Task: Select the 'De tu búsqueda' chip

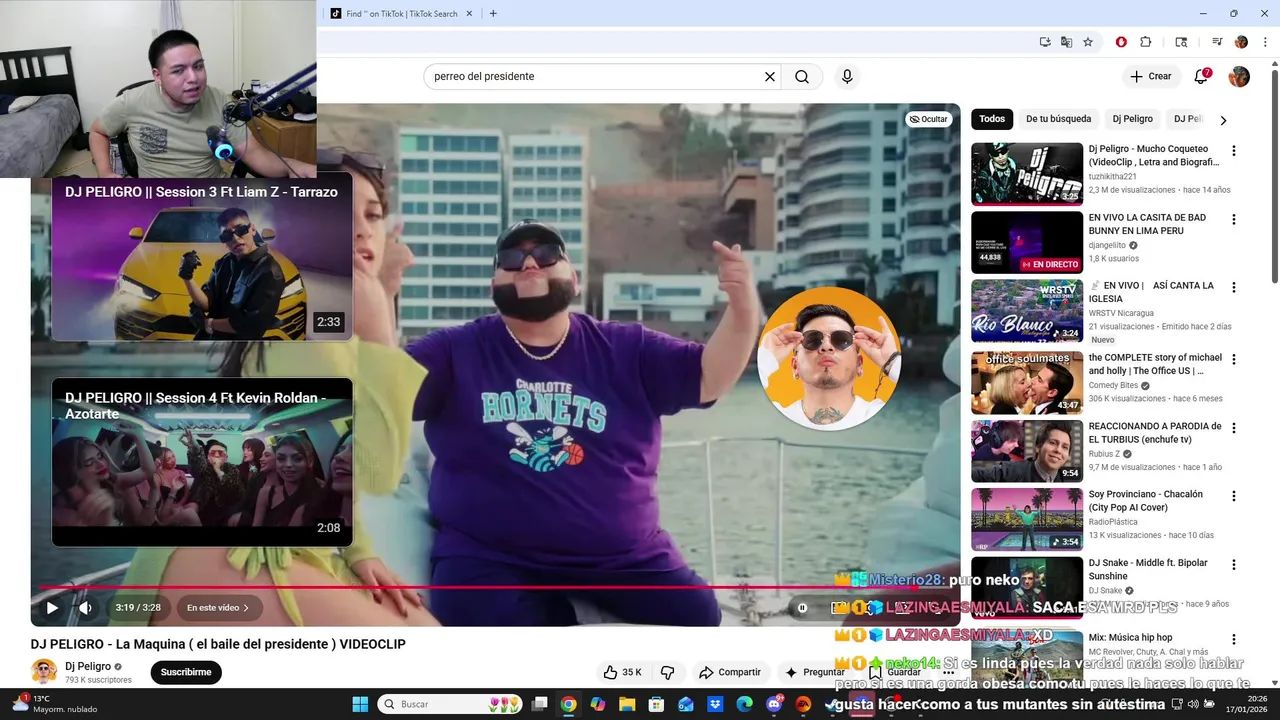Action: pyautogui.click(x=1058, y=119)
